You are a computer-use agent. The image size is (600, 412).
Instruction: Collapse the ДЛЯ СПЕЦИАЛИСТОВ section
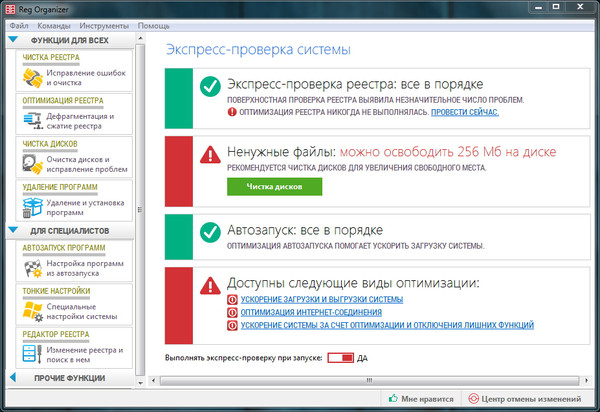tap(13, 231)
